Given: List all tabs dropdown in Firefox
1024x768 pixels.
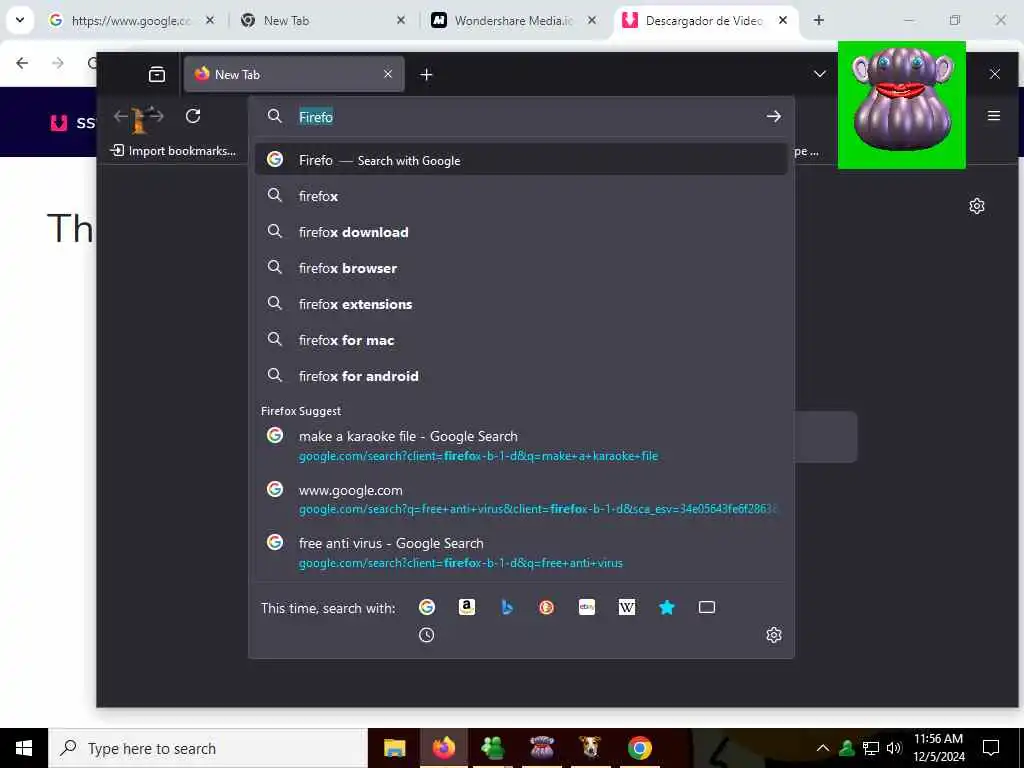Looking at the screenshot, I should (820, 74).
